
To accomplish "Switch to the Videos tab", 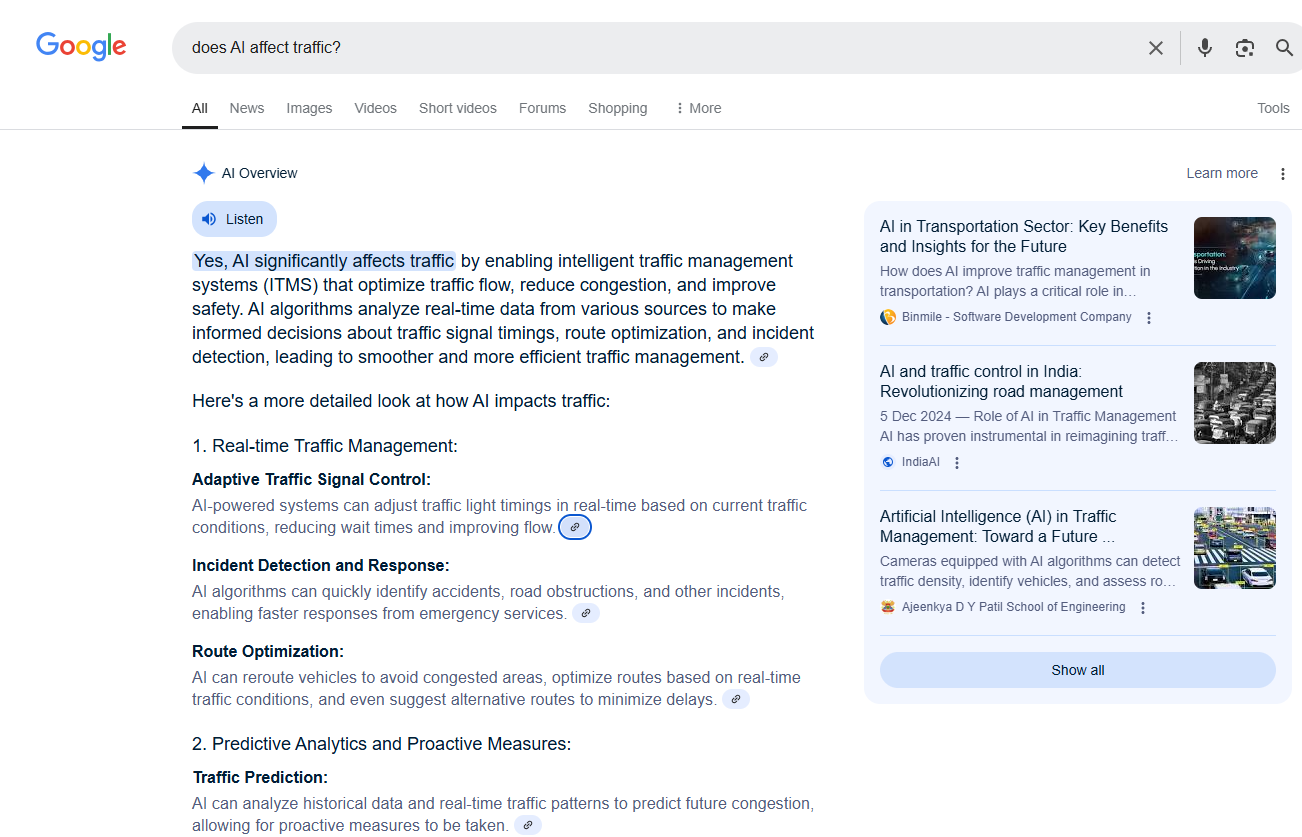I will pos(375,108).
